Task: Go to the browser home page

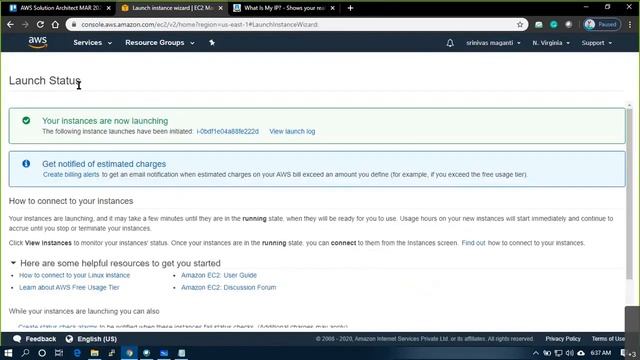Action: 55,24
